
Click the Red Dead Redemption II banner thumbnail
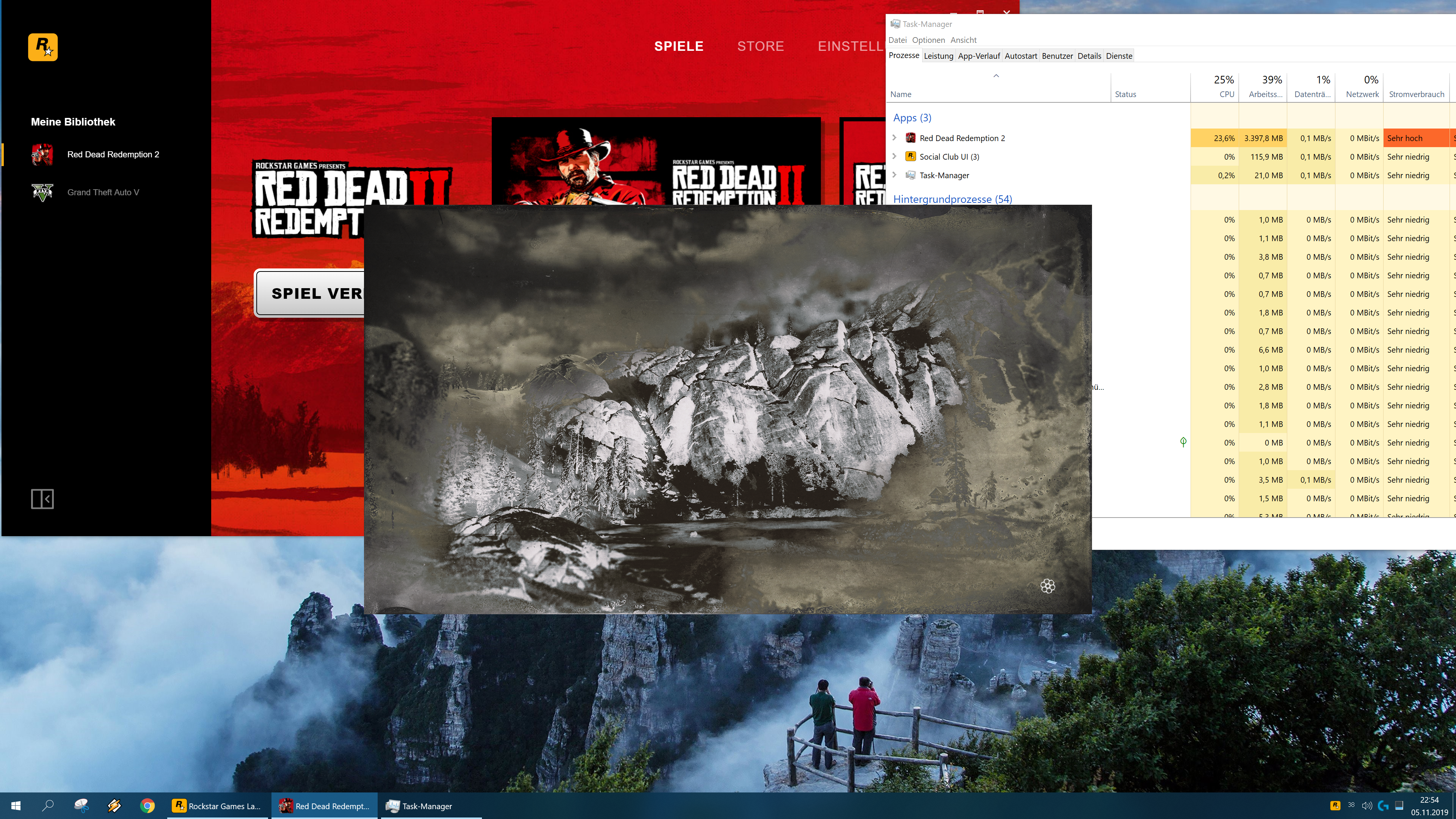click(x=656, y=161)
